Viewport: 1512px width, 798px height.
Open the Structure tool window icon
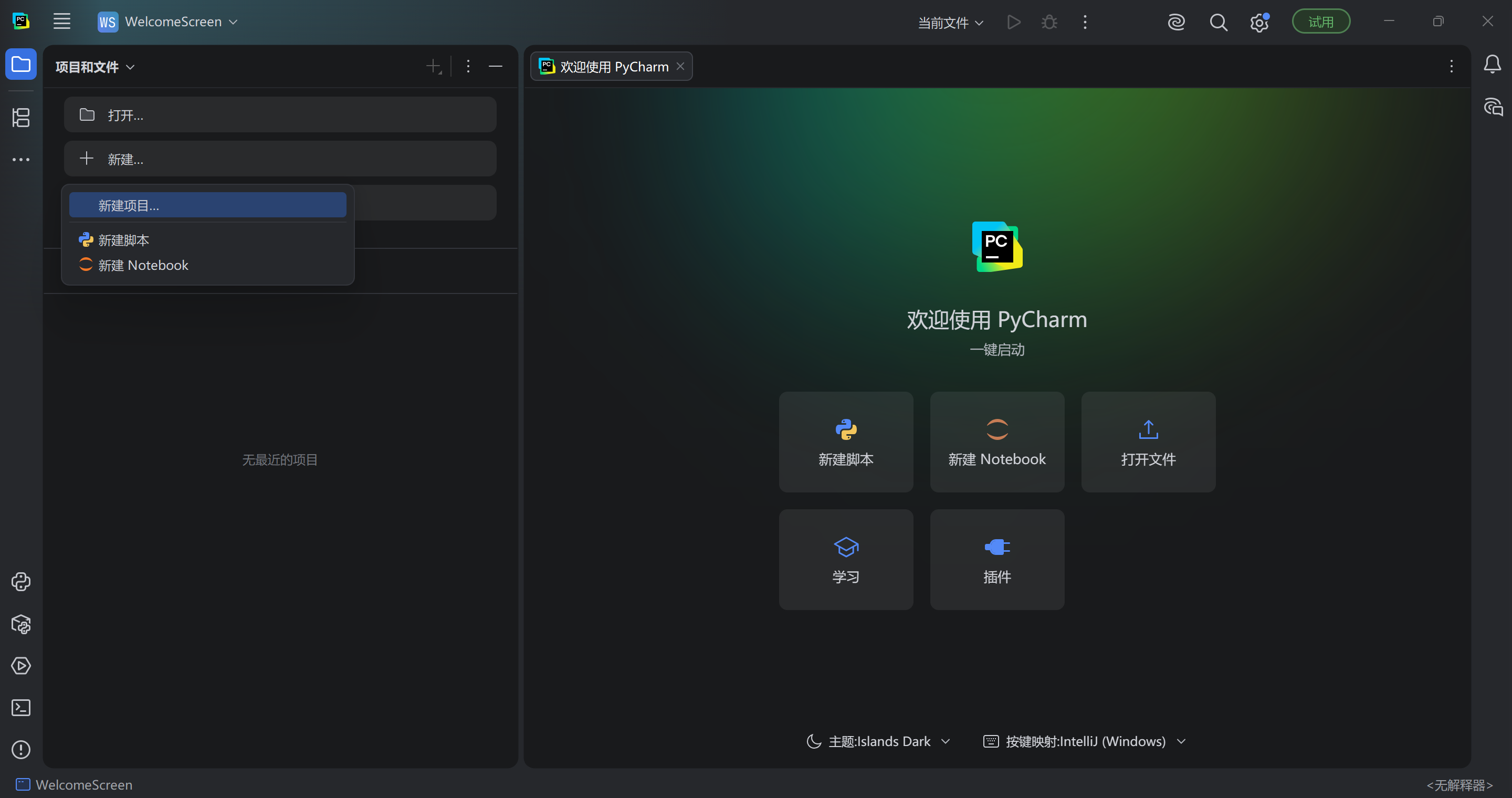(x=21, y=118)
